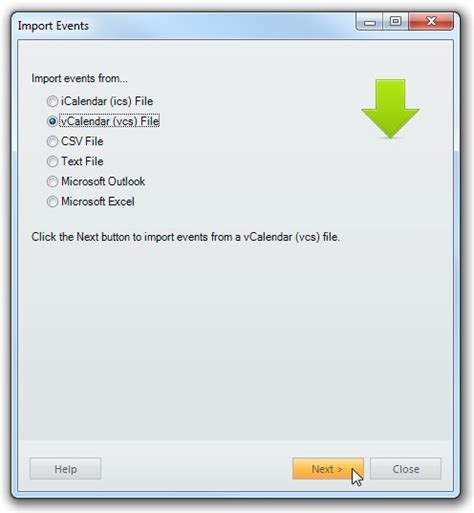Click the 'Microsoft Outlook' label text
Image resolution: width=474 pixels, height=513 pixels.
pyautogui.click(x=103, y=181)
